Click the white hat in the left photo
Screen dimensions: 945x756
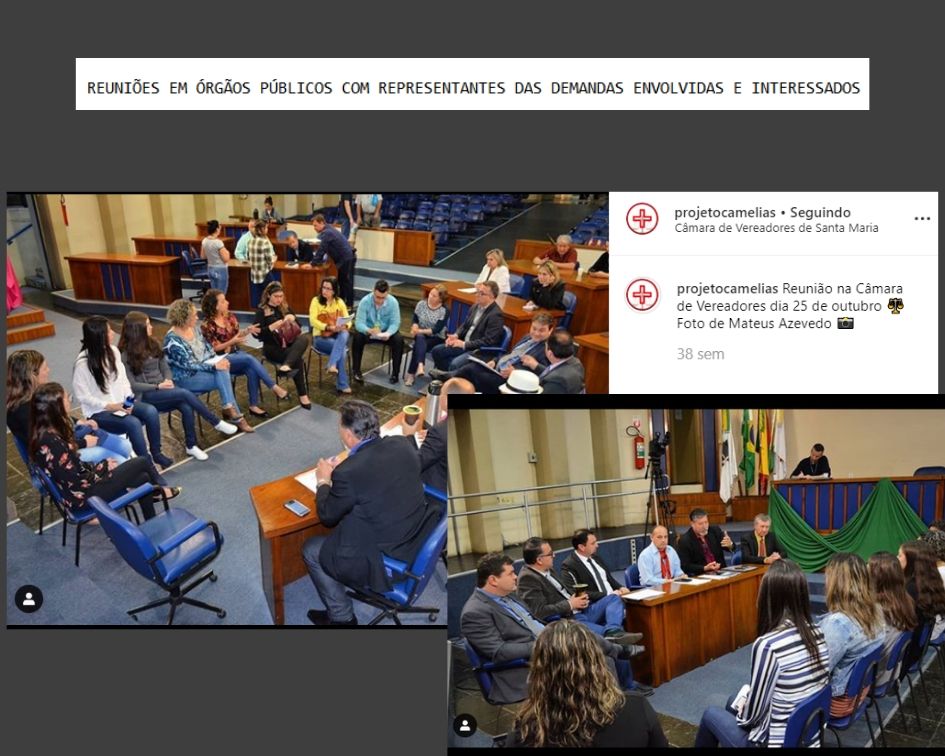(520, 382)
